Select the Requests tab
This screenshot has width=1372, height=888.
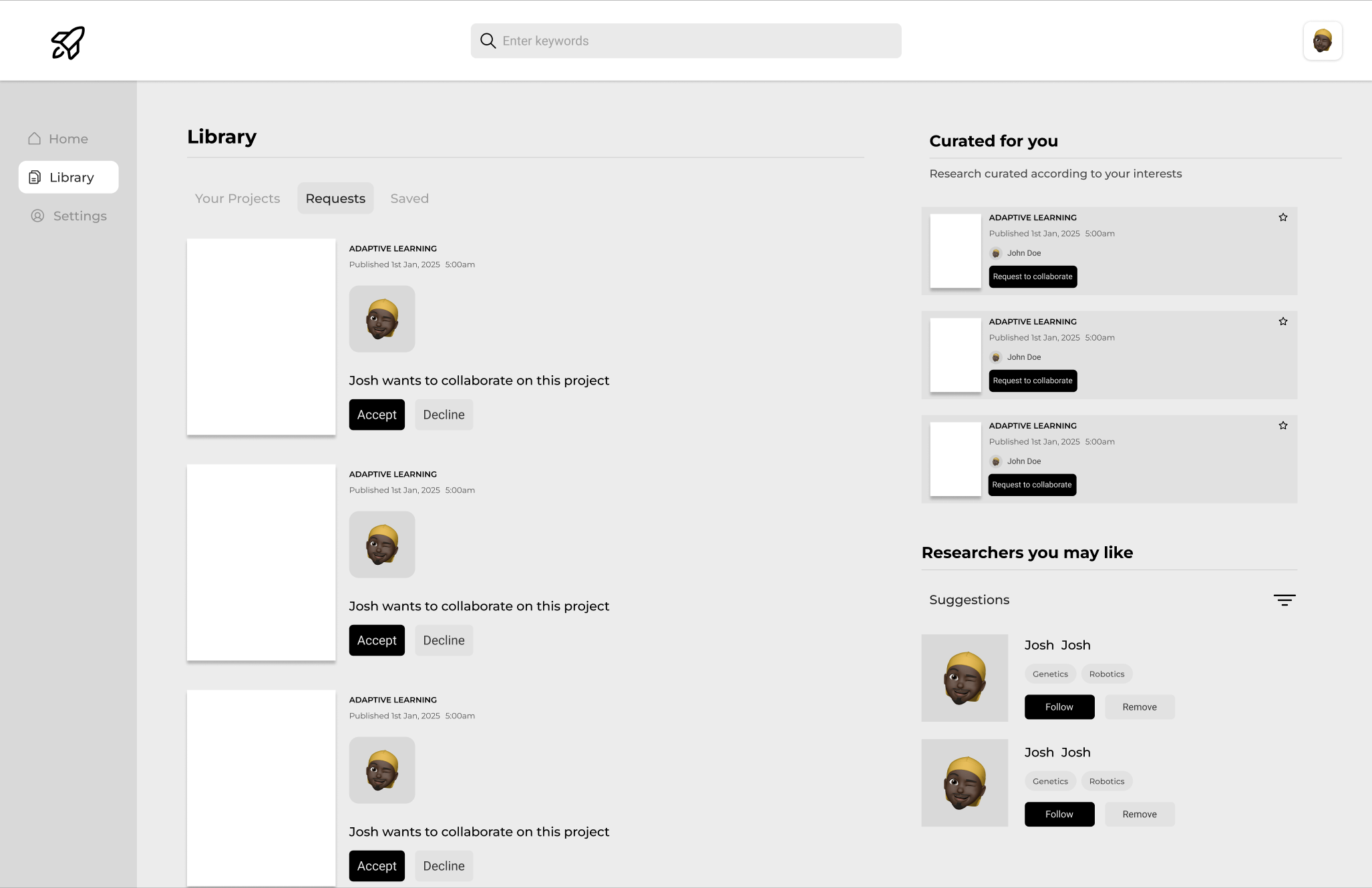[335, 198]
